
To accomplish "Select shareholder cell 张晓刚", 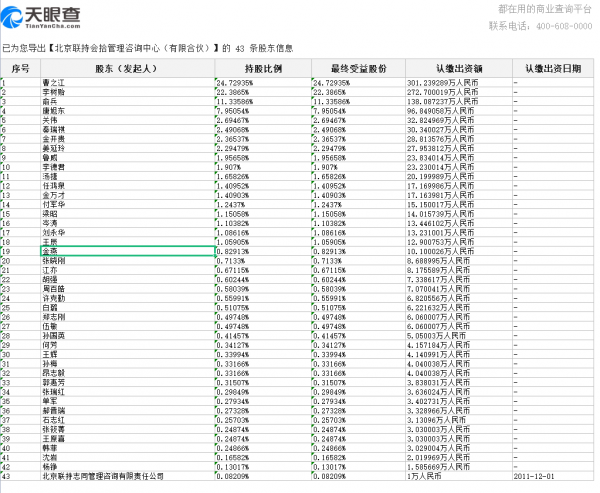I will tap(127, 261).
